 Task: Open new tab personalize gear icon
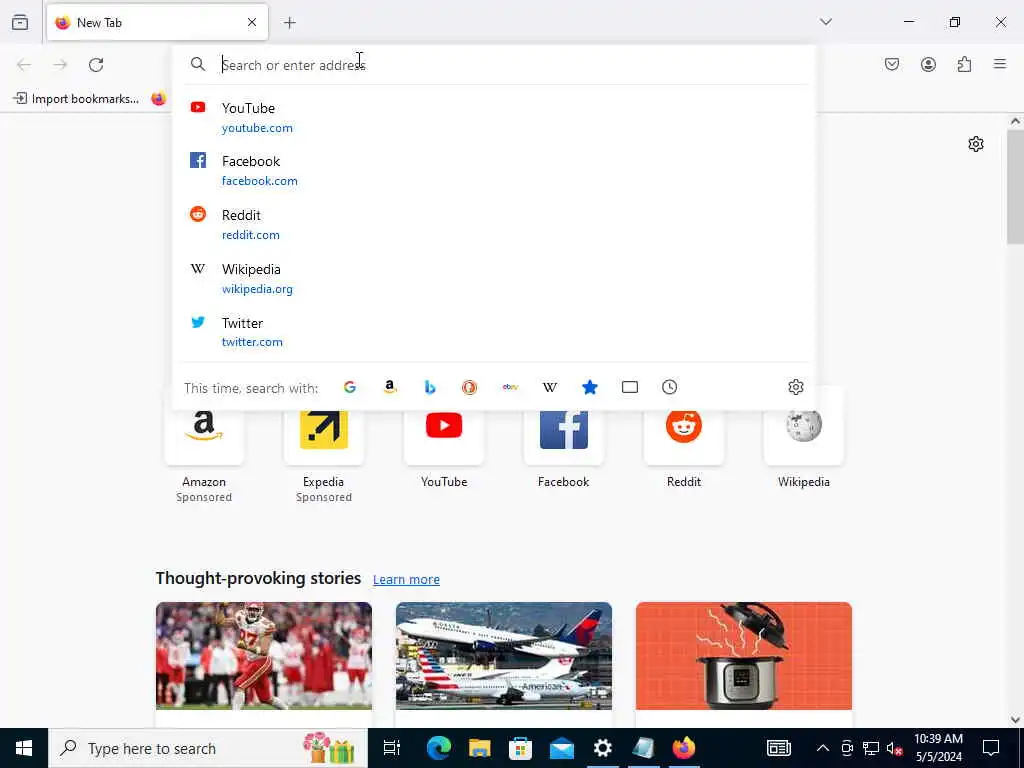(976, 144)
